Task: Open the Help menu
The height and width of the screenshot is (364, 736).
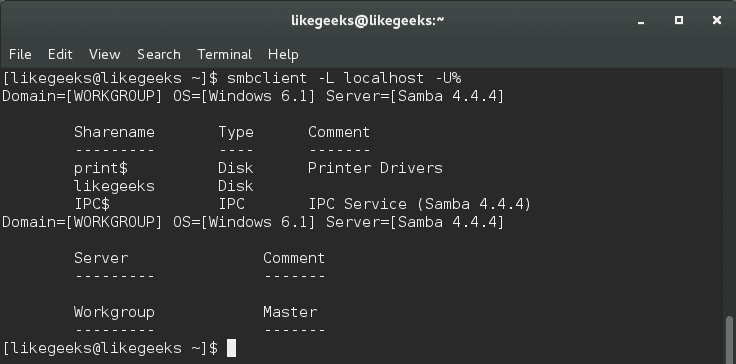Action: click(283, 54)
